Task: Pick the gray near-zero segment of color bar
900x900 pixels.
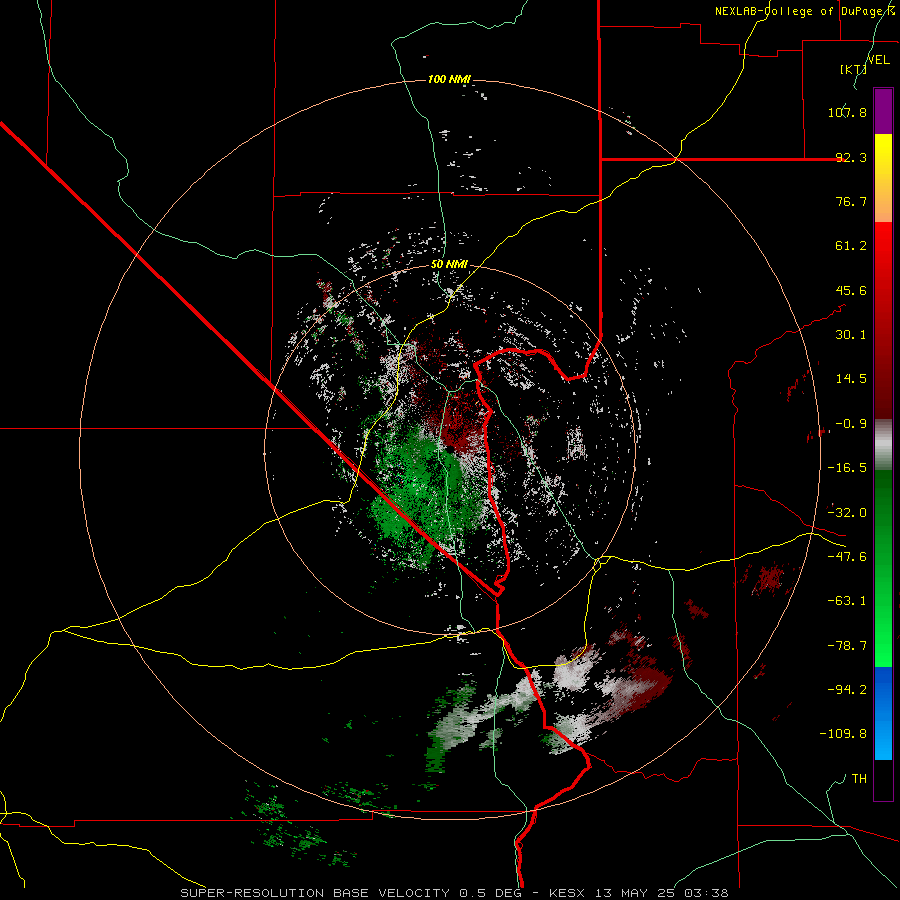Action: (x=883, y=445)
